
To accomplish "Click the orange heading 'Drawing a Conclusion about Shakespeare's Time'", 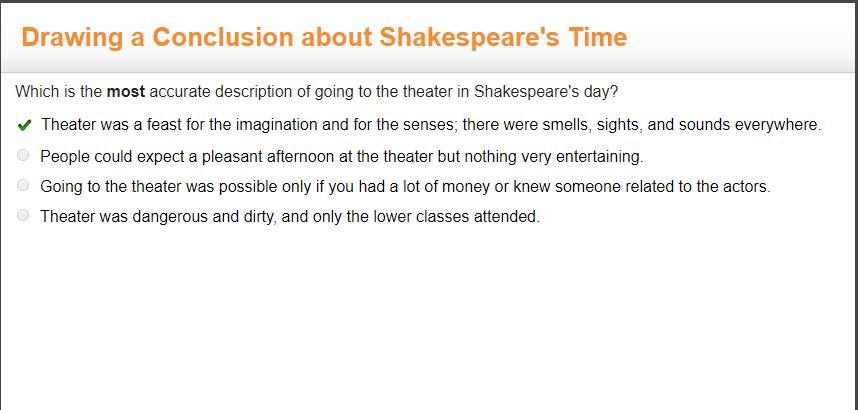I will tap(323, 38).
